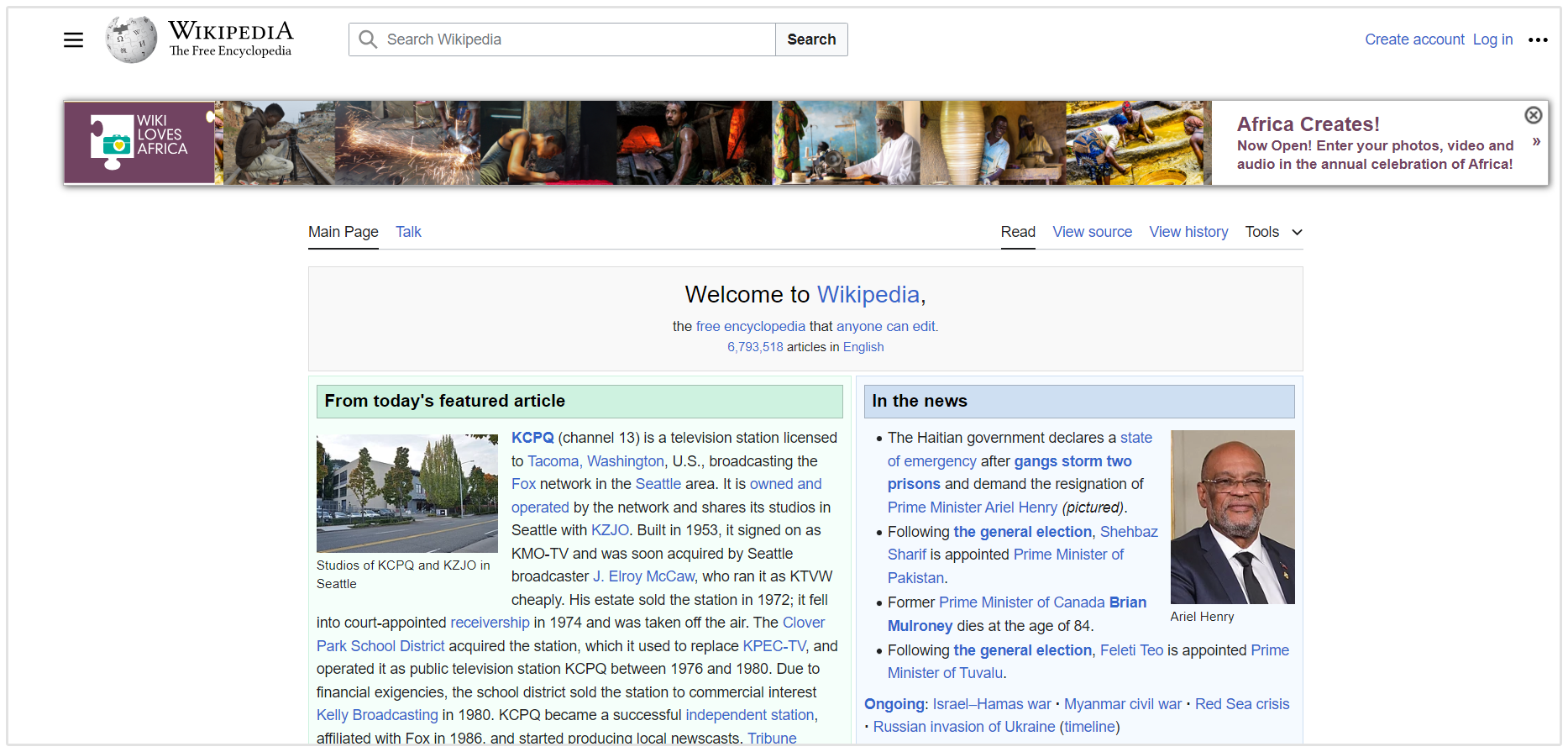This screenshot has height=752, width=1568.
Task: Click the Create account link
Action: pyautogui.click(x=1414, y=39)
